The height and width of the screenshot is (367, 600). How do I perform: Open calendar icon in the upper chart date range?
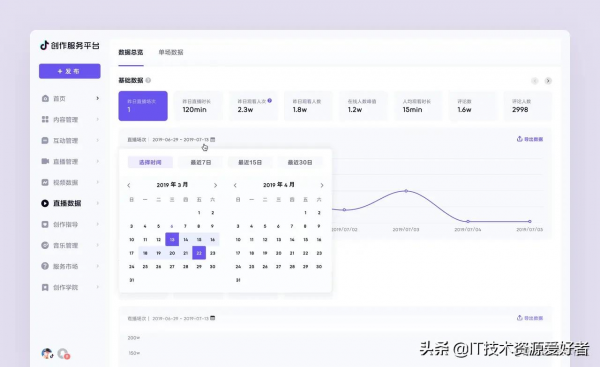click(x=213, y=139)
